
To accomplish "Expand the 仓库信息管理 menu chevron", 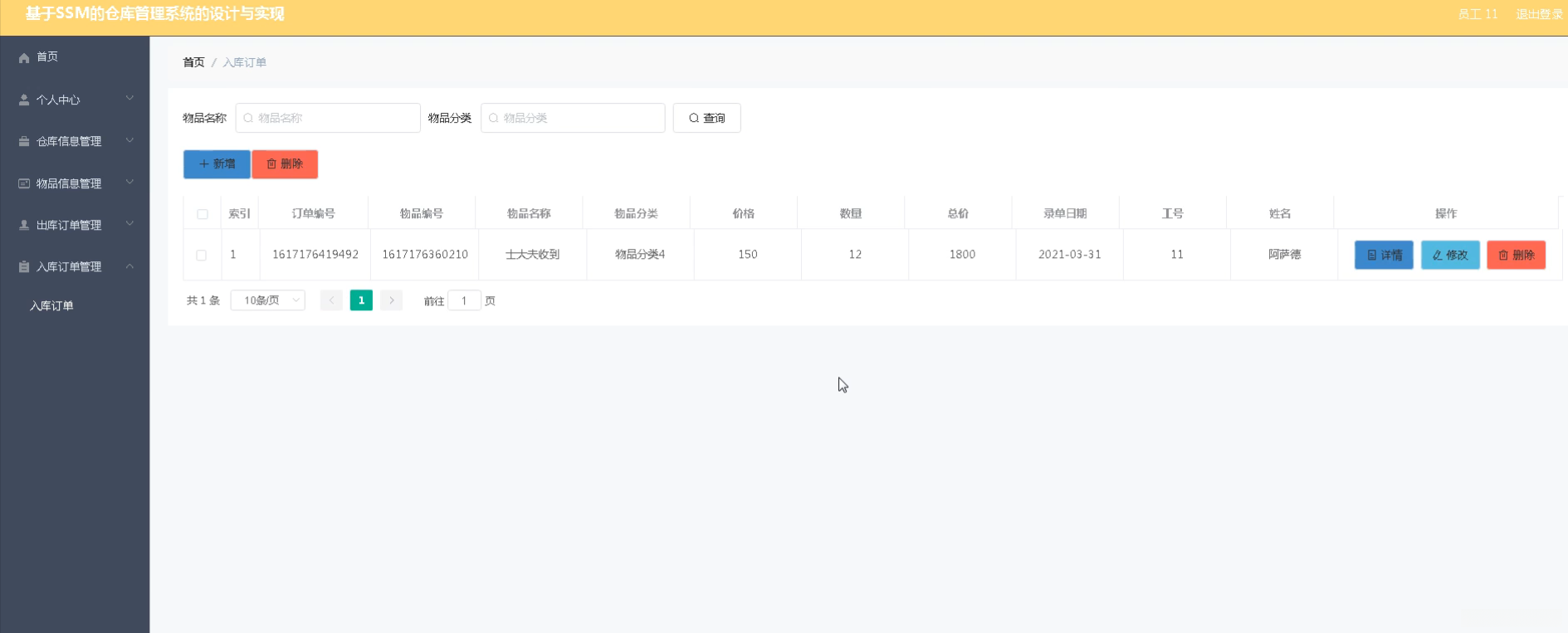I will [129, 140].
